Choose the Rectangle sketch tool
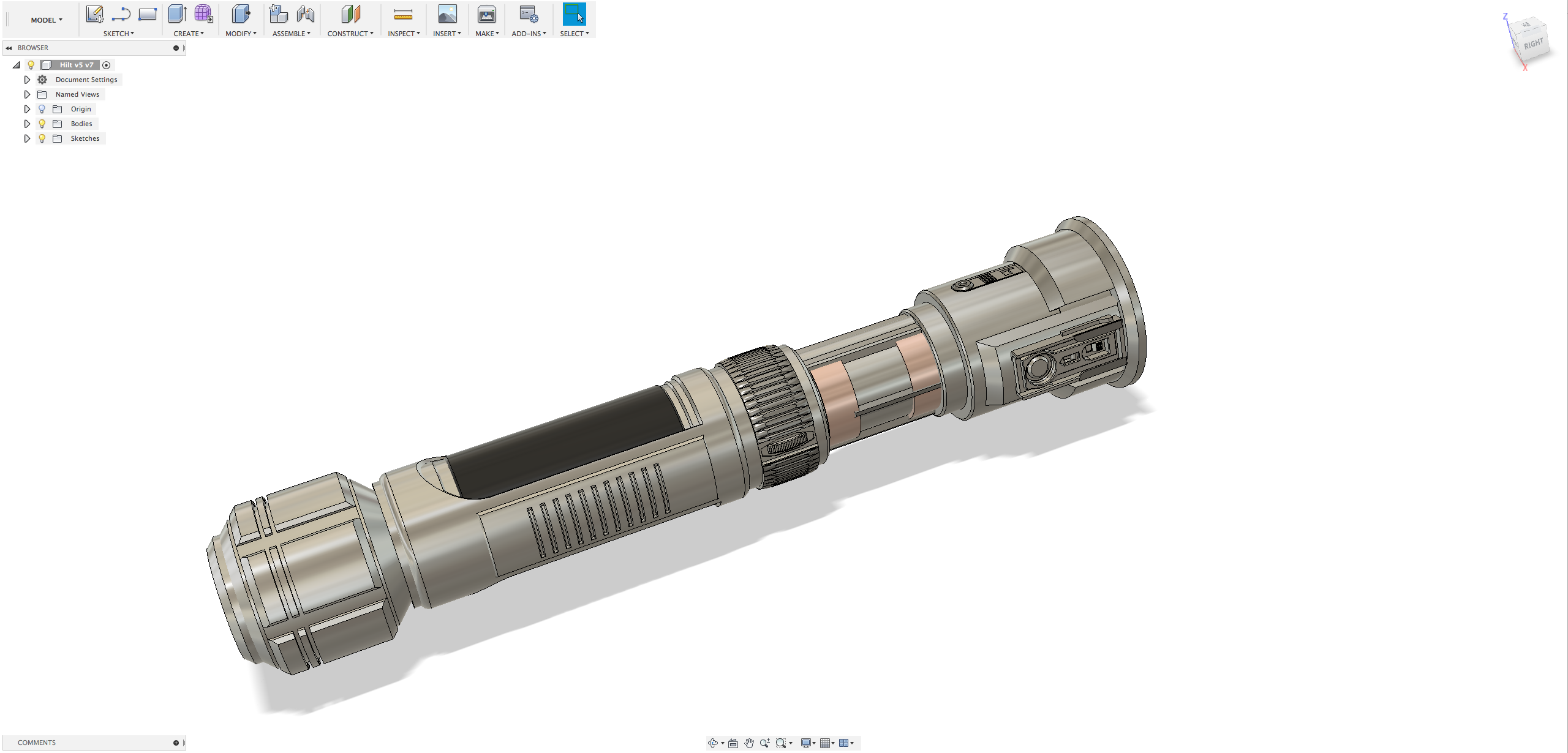This screenshot has height=753, width=1568. pos(148,14)
